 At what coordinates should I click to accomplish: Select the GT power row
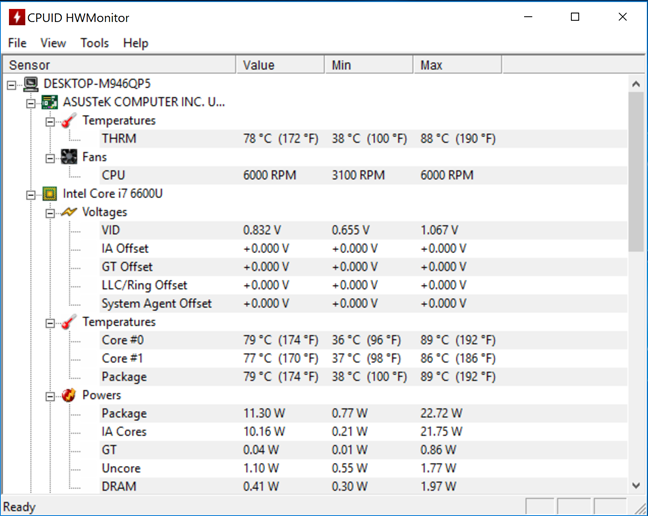(363, 450)
